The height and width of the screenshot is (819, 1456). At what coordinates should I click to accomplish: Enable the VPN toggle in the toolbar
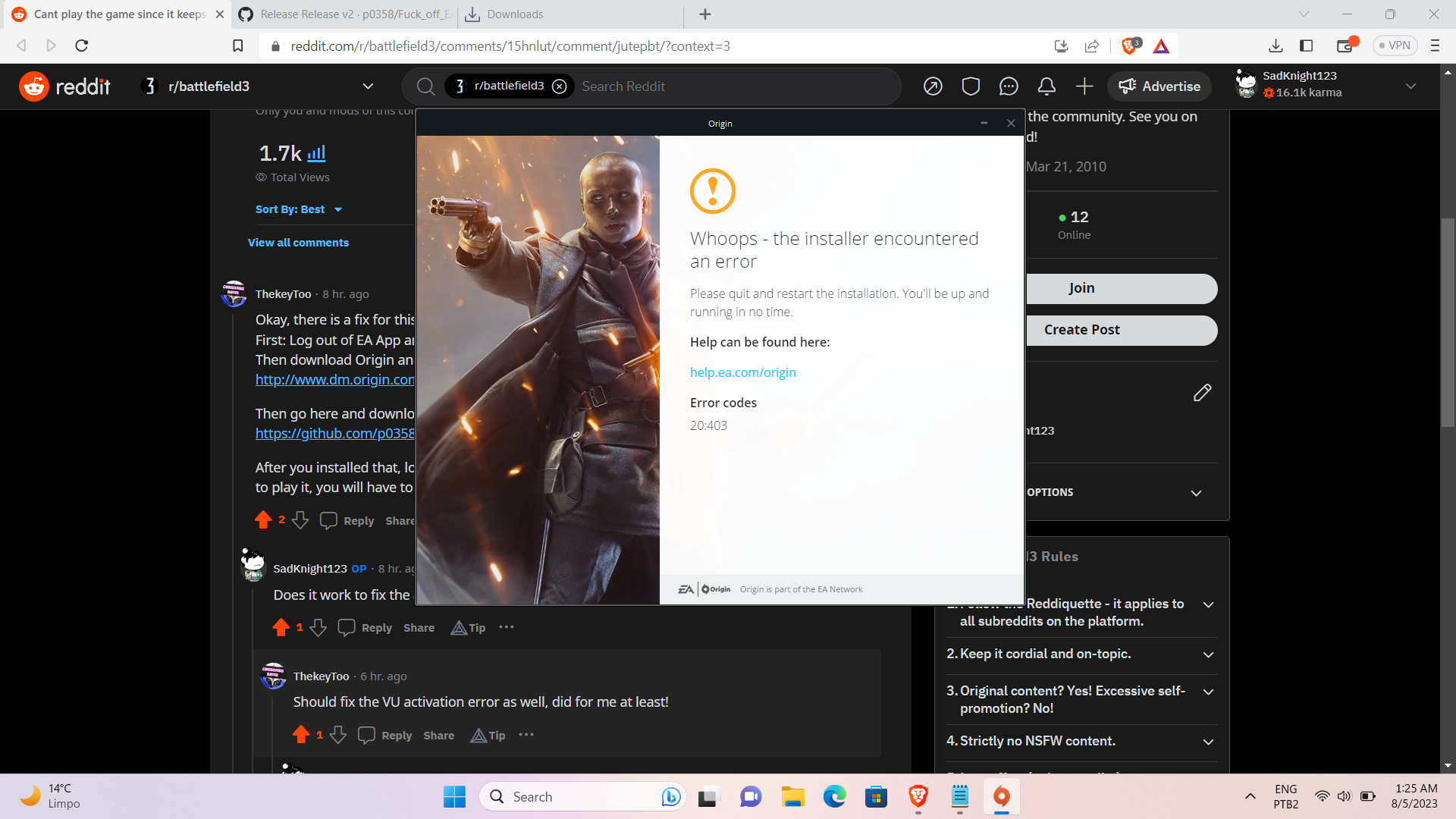pyautogui.click(x=1395, y=45)
